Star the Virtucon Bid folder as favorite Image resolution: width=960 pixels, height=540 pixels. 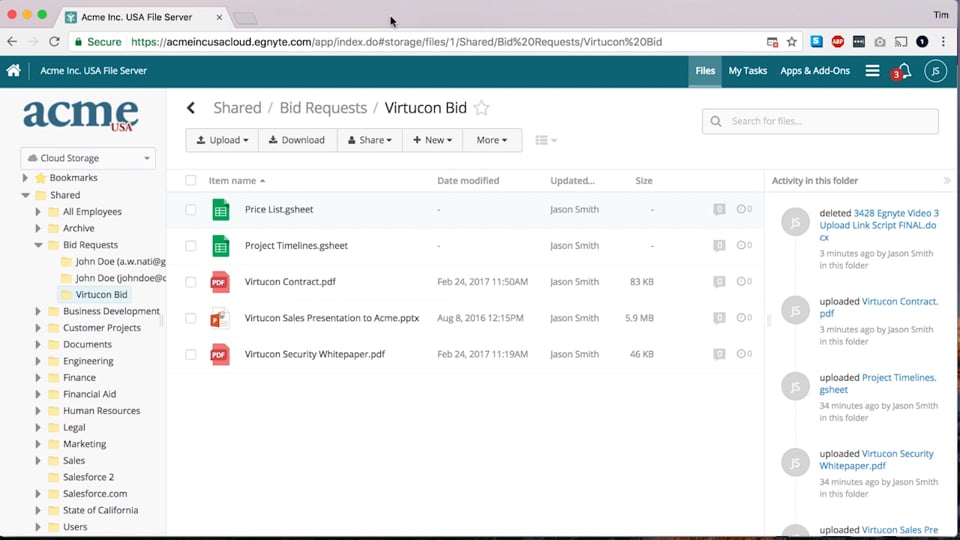click(482, 108)
